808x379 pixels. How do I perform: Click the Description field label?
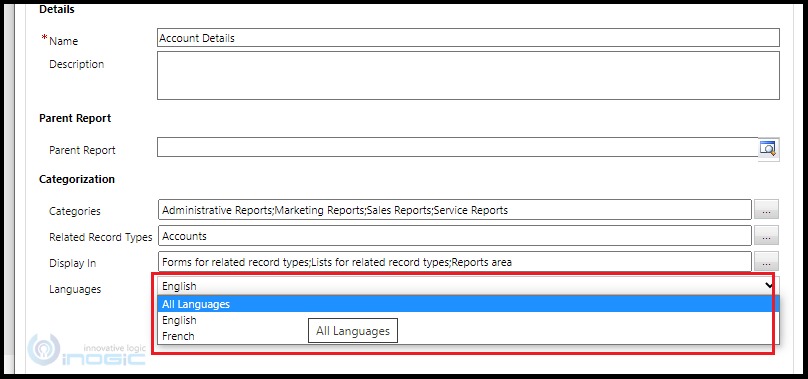pyautogui.click(x=76, y=64)
